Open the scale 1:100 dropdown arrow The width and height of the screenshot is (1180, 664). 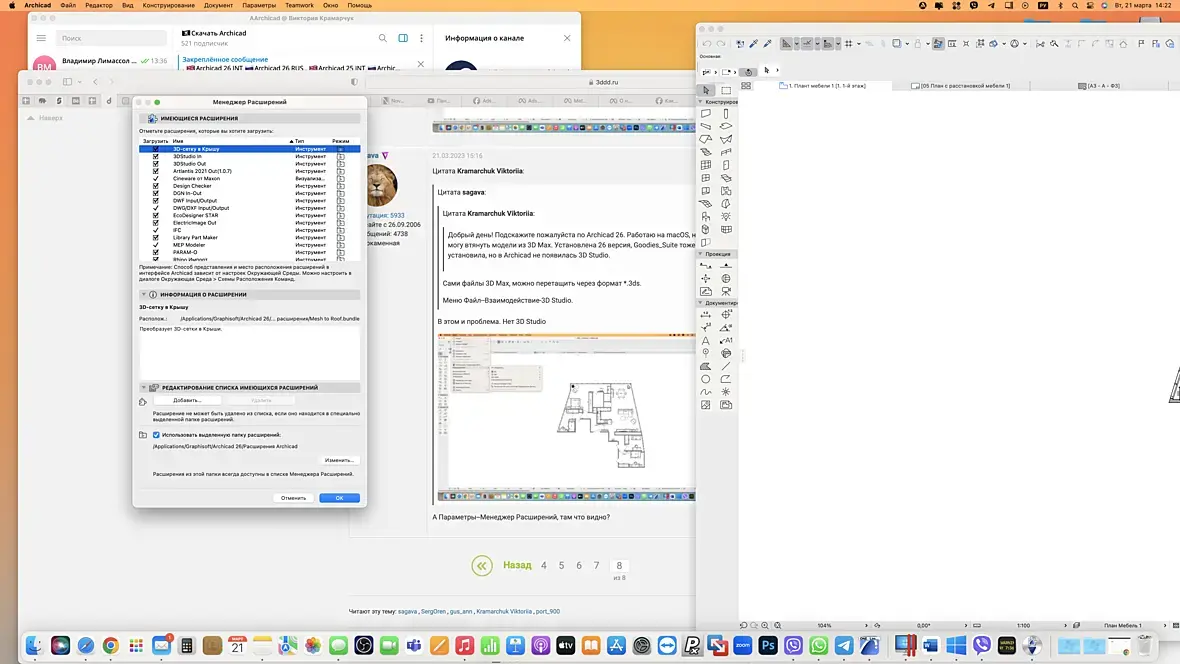pyautogui.click(x=1066, y=626)
